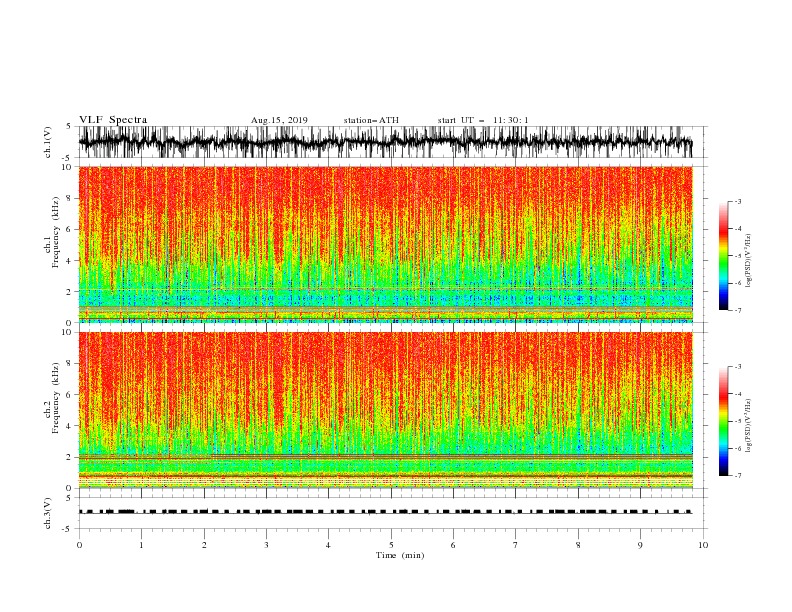
Task: Click the "station=ATH" header label
Action: tap(371, 120)
